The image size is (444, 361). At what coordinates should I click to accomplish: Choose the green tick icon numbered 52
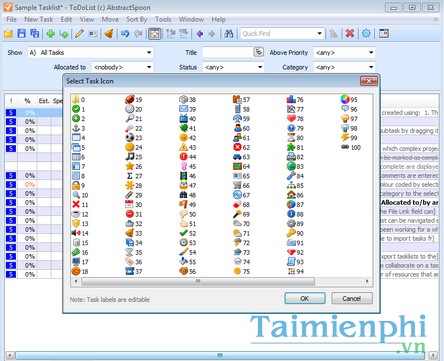(x=183, y=233)
